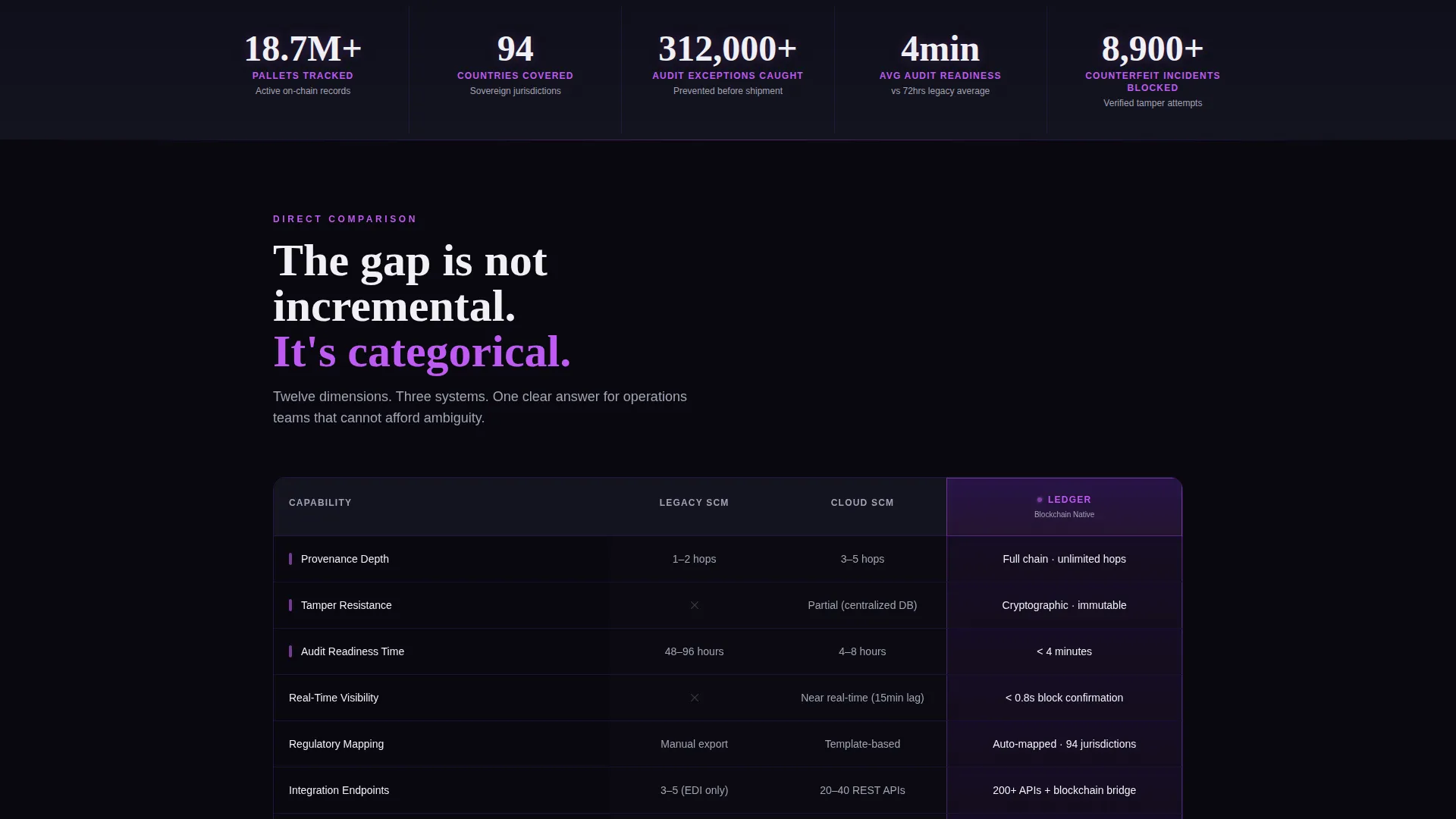Click the X icon in Real-Time Visibility row

[x=694, y=698]
